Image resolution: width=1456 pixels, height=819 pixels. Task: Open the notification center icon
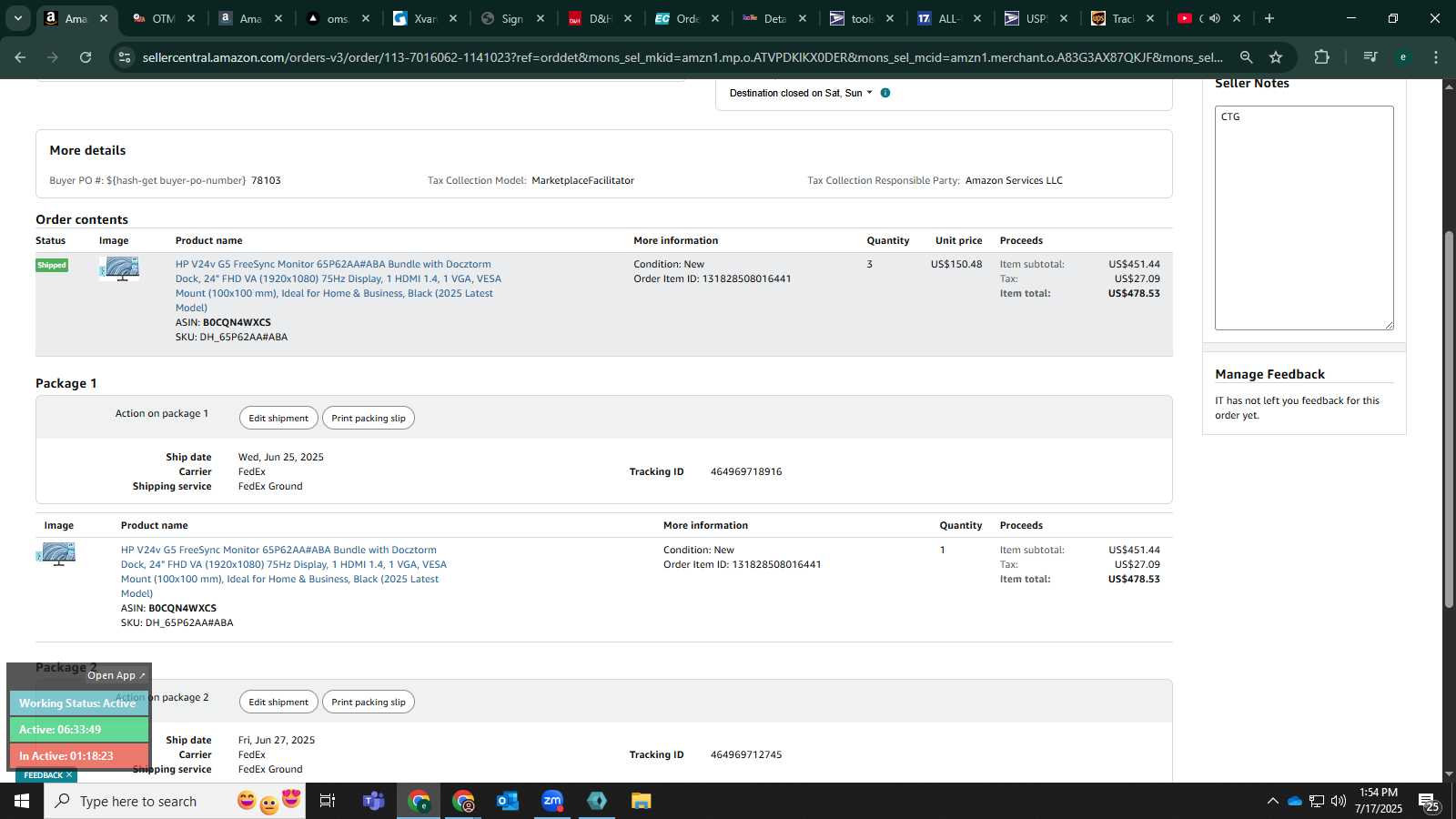1429,802
